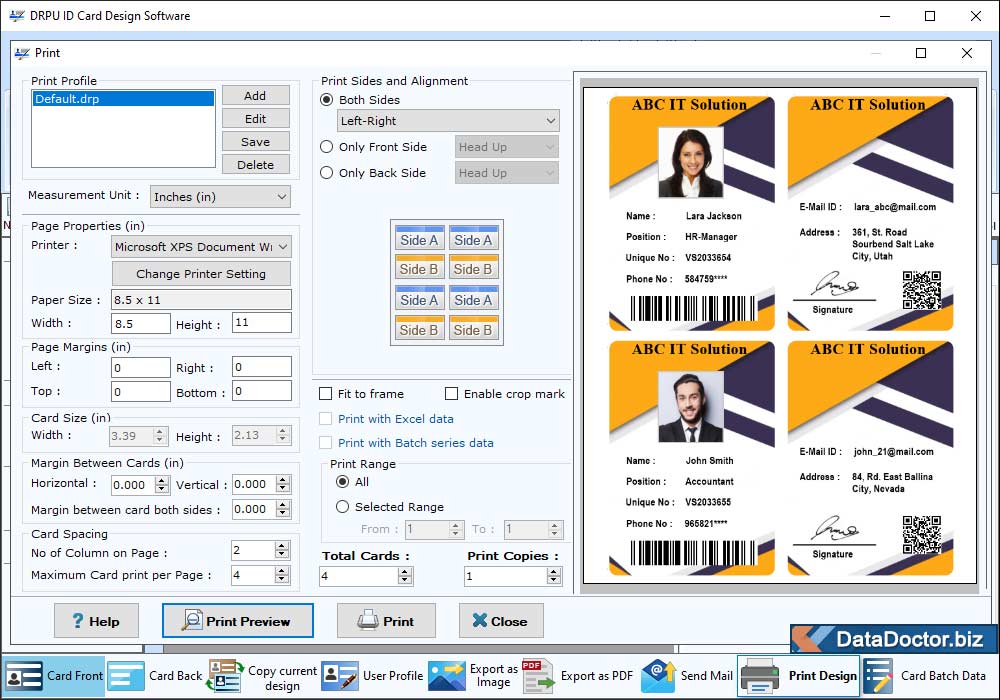Viewport: 1000px width, 700px height.
Task: Click the Print Preview button
Action: pos(238,621)
